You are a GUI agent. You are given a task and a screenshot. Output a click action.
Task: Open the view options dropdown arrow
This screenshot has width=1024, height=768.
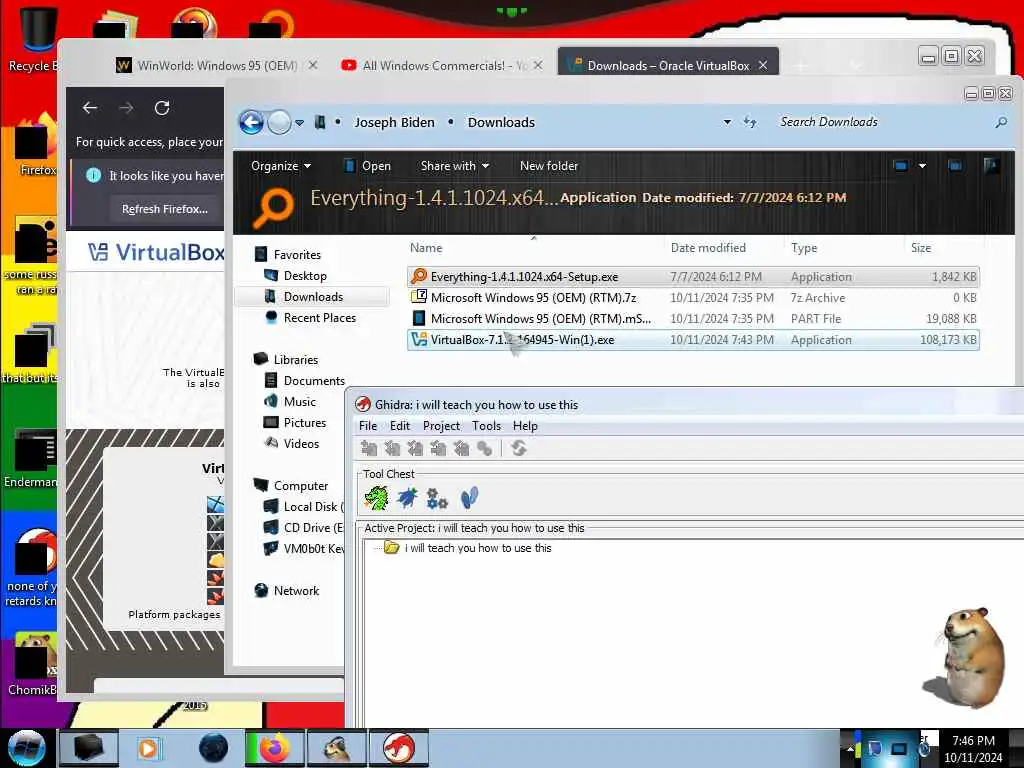pyautogui.click(x=922, y=166)
